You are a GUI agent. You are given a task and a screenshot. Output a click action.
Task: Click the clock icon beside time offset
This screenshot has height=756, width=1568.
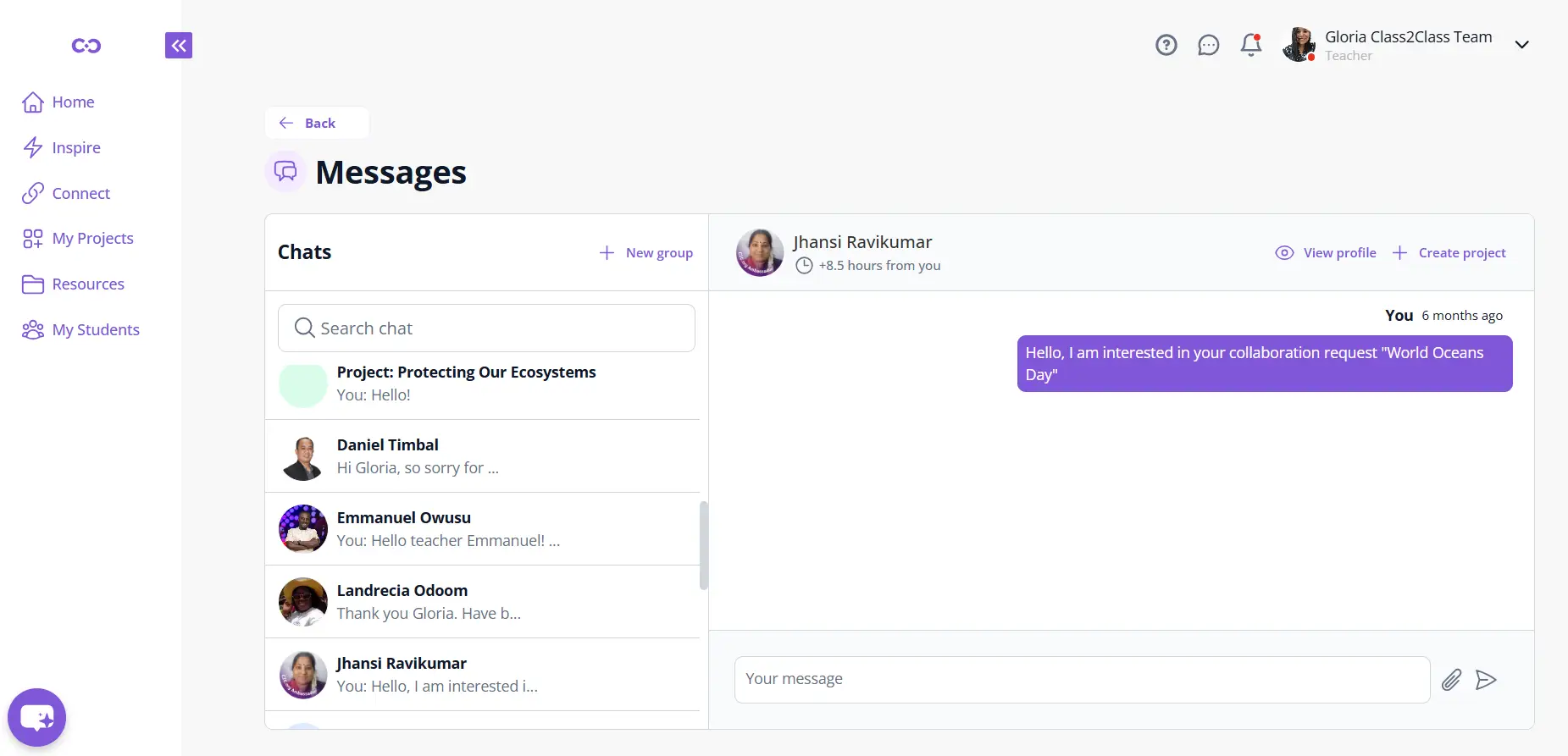pyautogui.click(x=804, y=266)
